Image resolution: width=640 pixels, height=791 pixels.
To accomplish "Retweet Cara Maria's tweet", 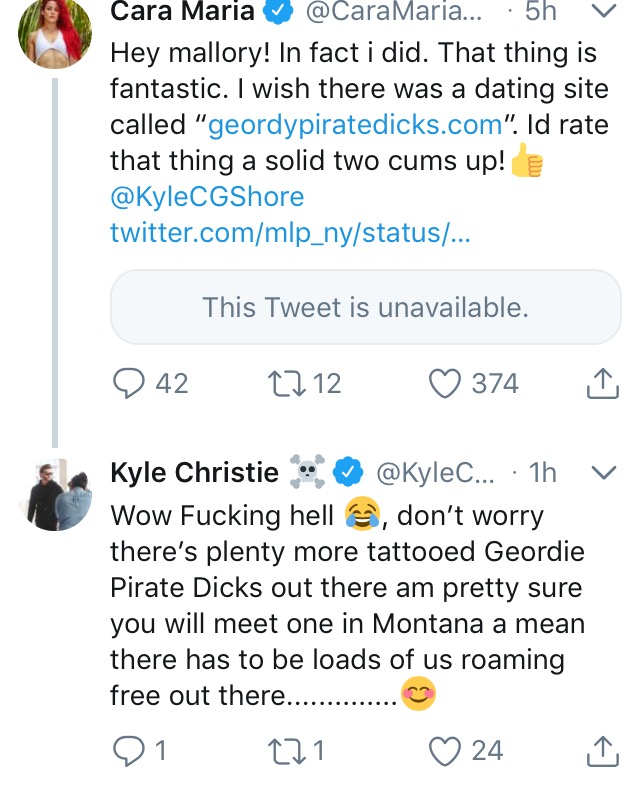I will click(x=286, y=384).
